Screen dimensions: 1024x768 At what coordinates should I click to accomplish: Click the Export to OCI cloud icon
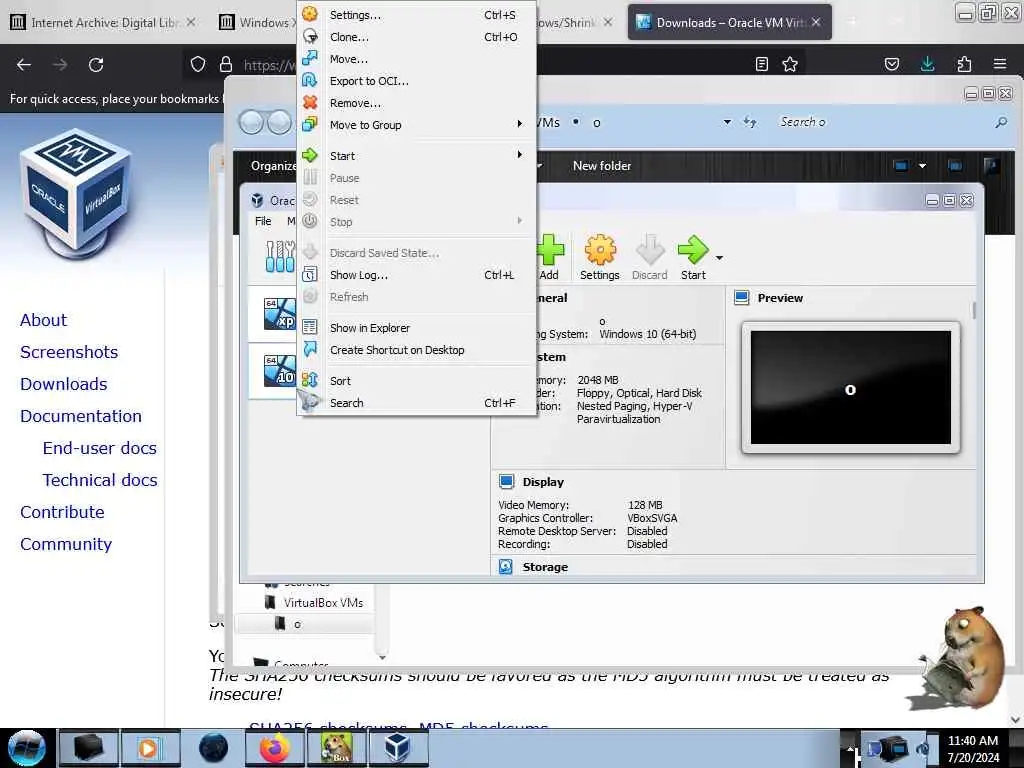coord(310,80)
